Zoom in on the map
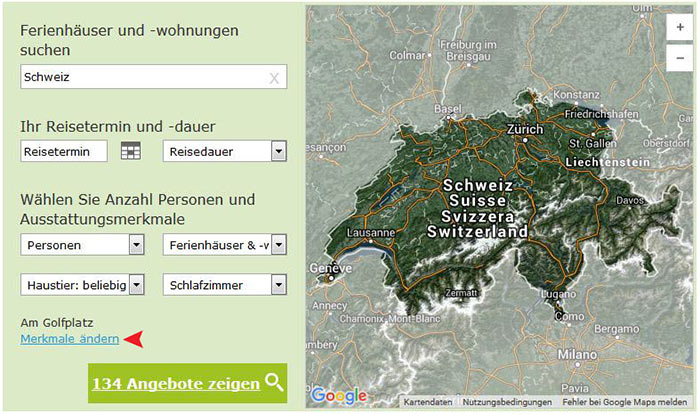 679,27
